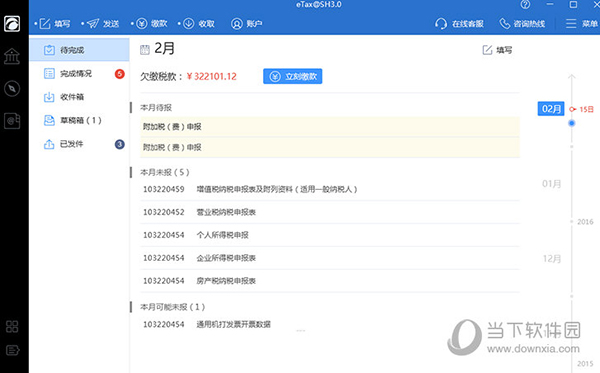Click the 立刻缴款 button
Screen dimensions: 600x373
point(293,77)
